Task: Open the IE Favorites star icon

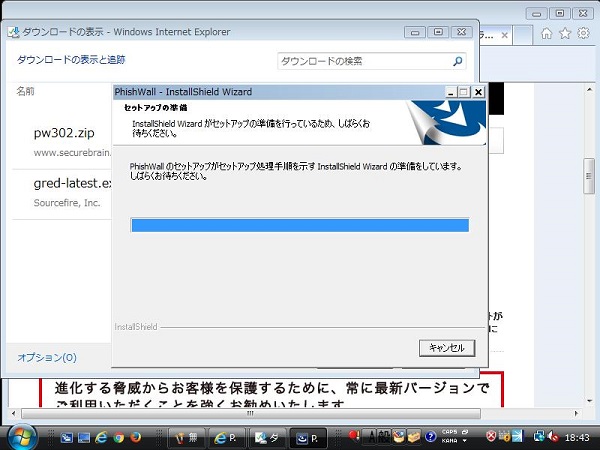Action: [x=565, y=34]
